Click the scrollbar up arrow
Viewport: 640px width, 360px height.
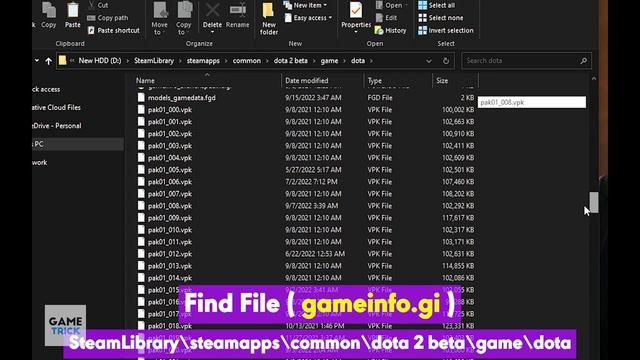tap(594, 79)
